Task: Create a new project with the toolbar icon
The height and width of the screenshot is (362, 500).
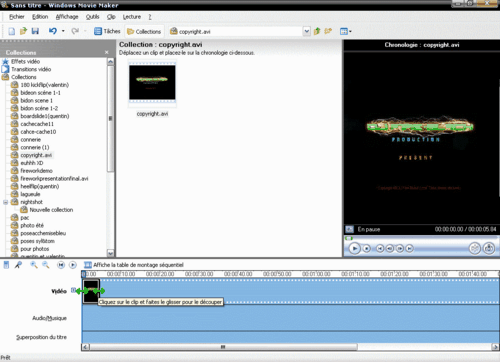Action: (12, 31)
